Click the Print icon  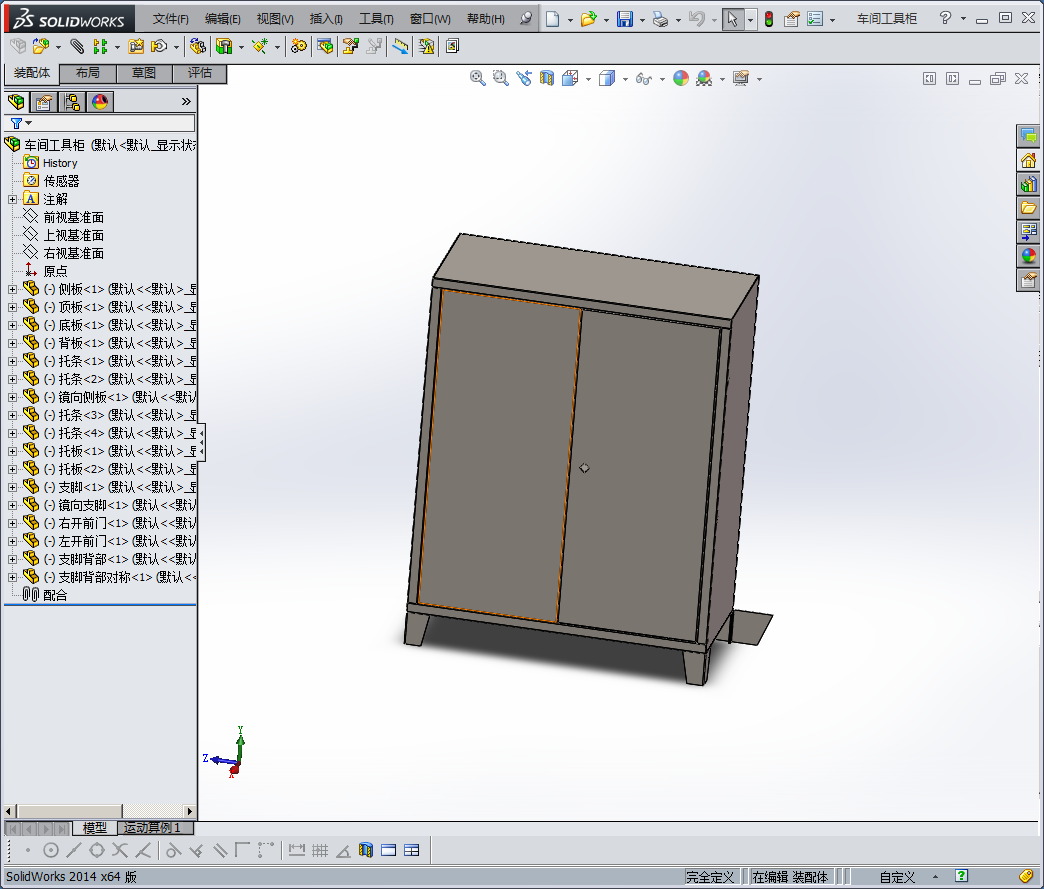[x=659, y=19]
